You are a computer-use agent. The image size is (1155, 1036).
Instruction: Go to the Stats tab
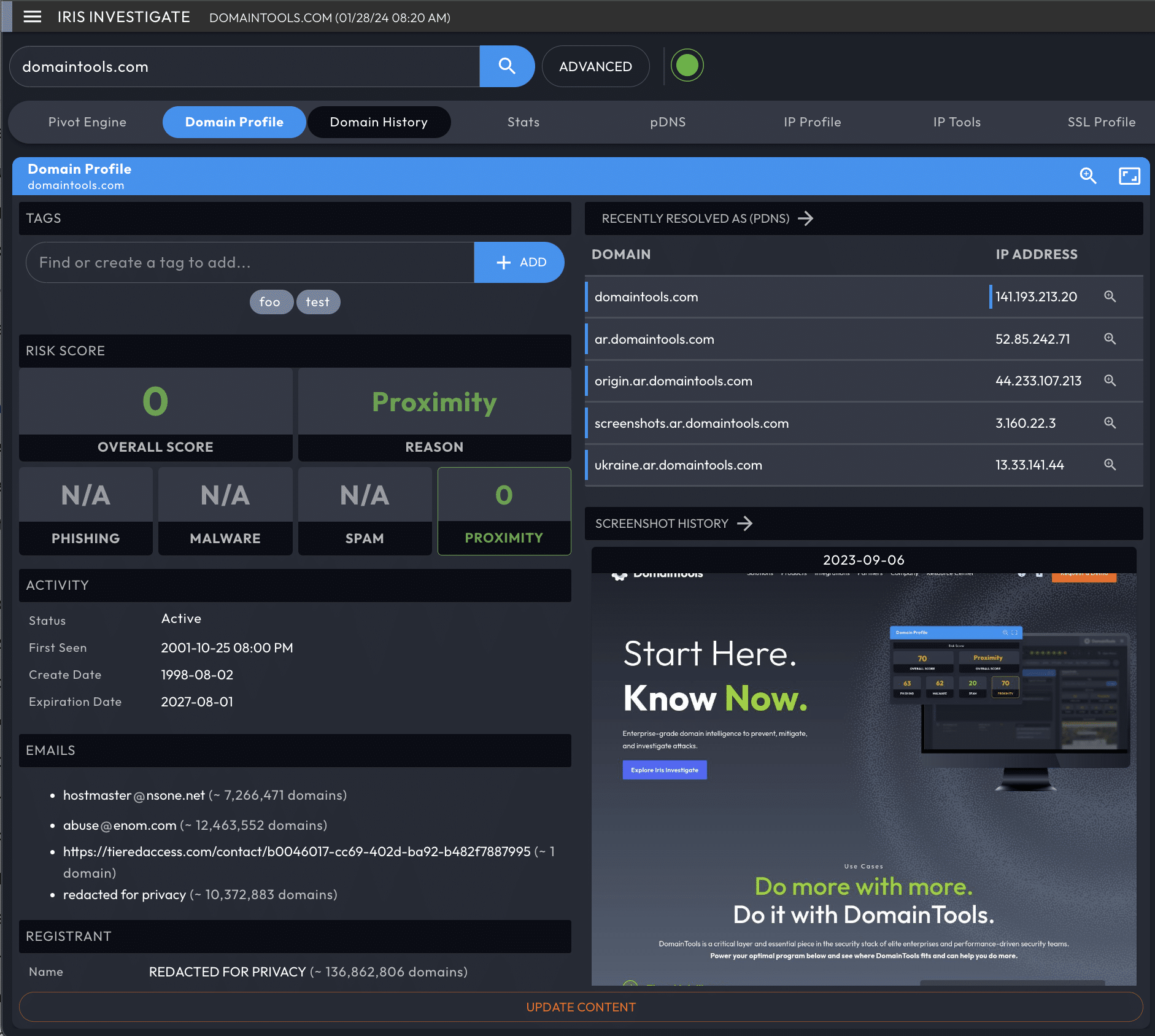point(523,122)
